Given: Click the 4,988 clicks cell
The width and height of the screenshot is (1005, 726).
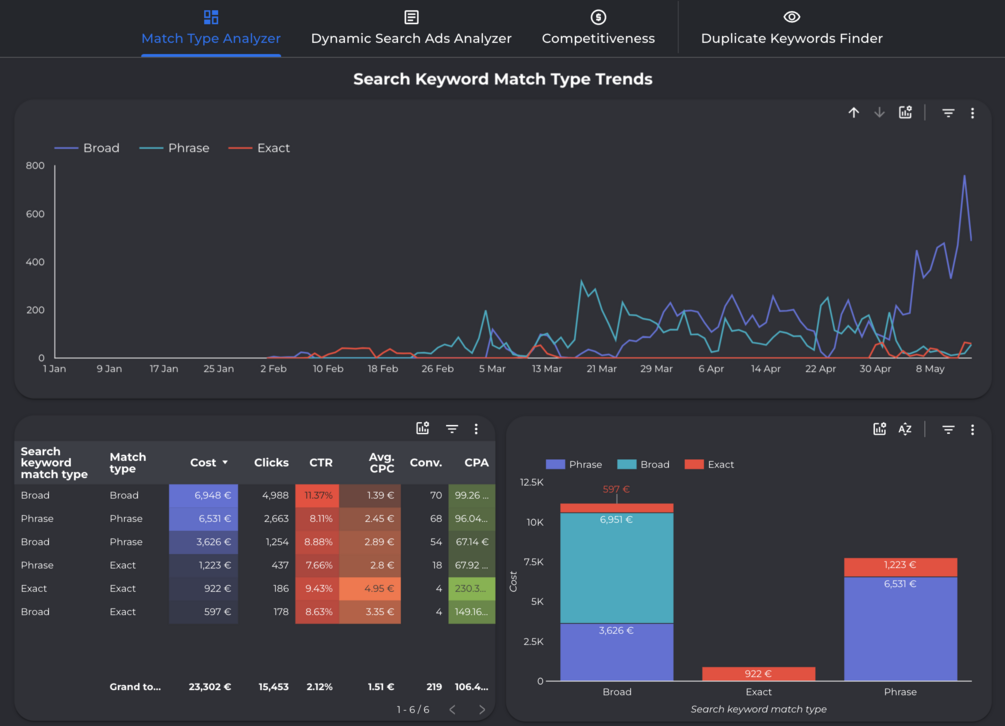Looking at the screenshot, I should 276,495.
